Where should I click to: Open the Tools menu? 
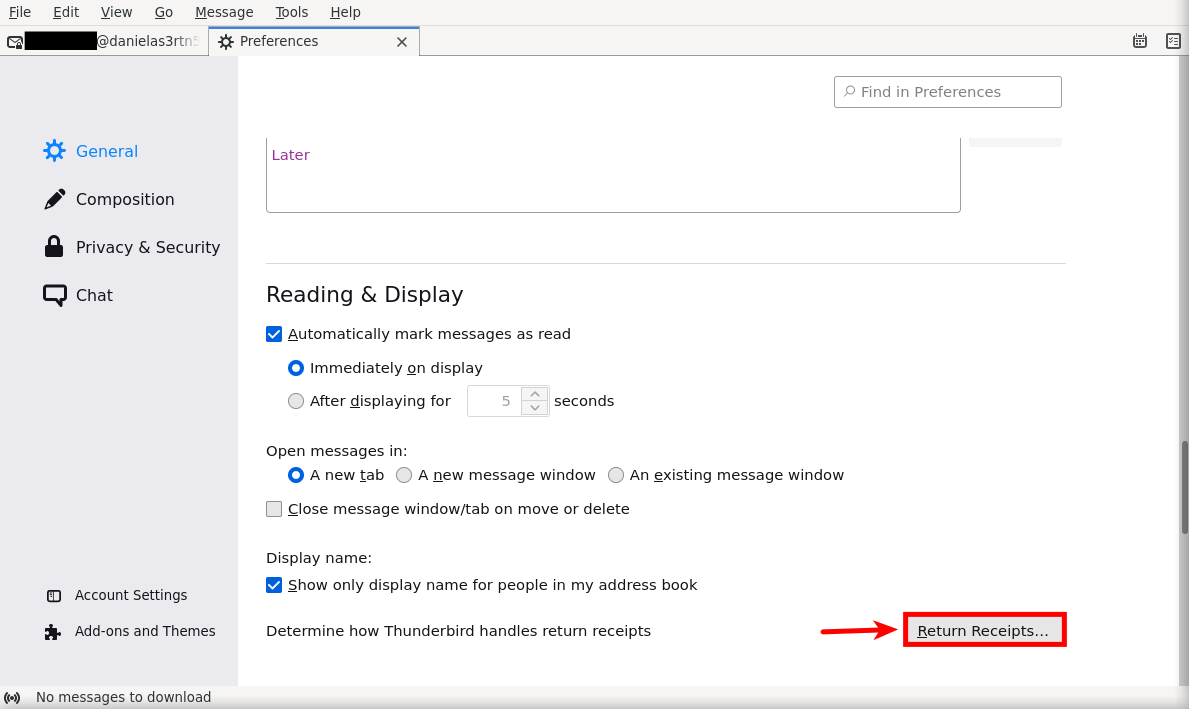coord(292,12)
